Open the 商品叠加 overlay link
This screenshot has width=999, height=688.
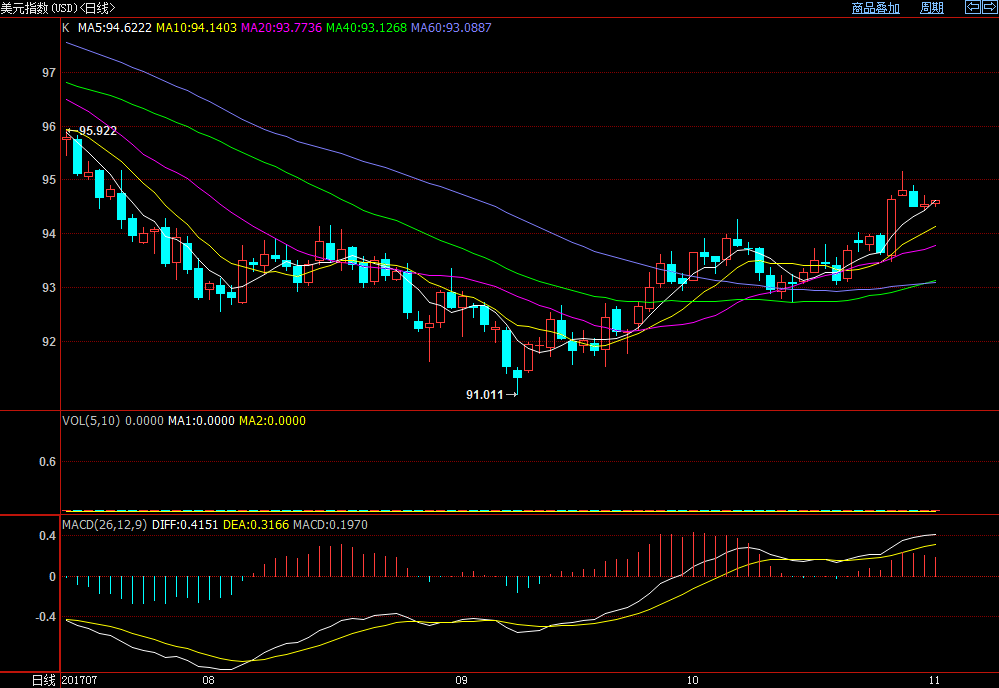tap(875, 8)
